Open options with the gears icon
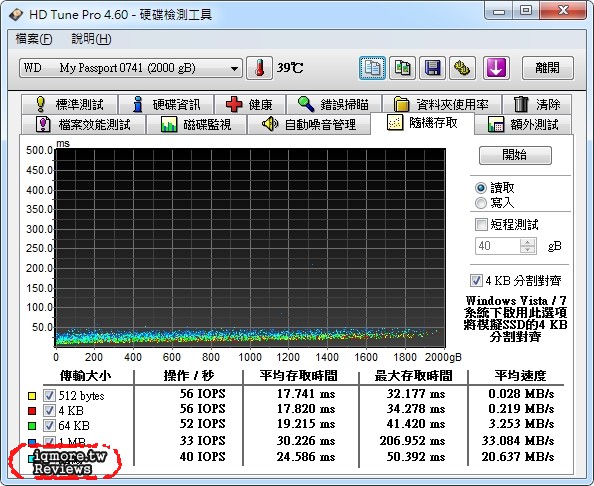This screenshot has height=486, width=594. pyautogui.click(x=462, y=68)
